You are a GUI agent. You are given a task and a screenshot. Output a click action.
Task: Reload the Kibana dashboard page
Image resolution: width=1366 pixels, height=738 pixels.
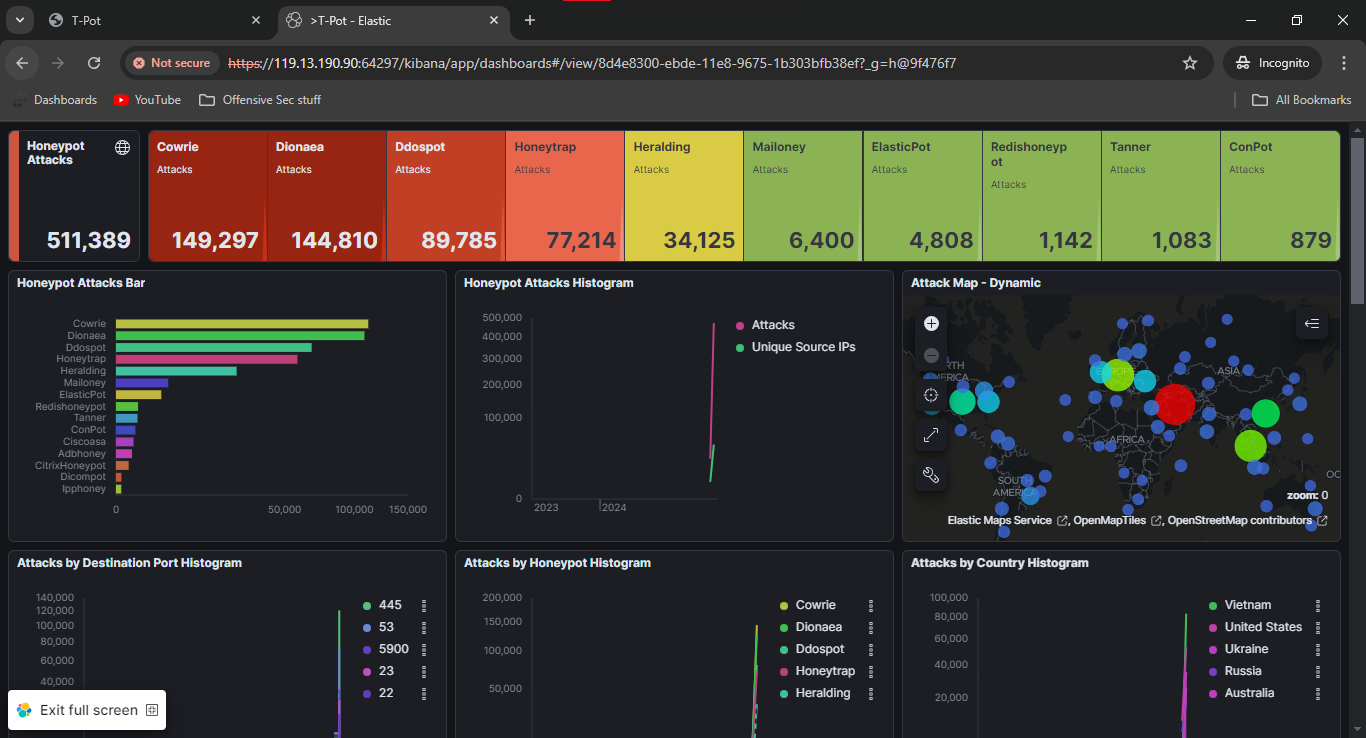94,63
